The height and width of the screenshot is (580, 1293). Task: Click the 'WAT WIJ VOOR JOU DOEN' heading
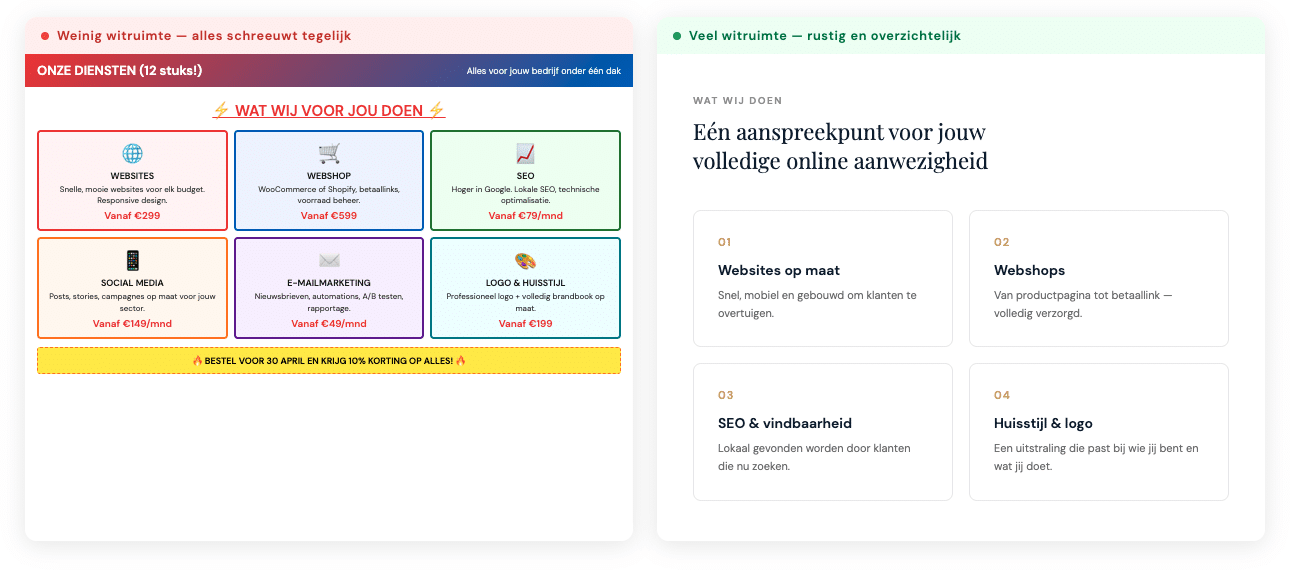coord(329,110)
